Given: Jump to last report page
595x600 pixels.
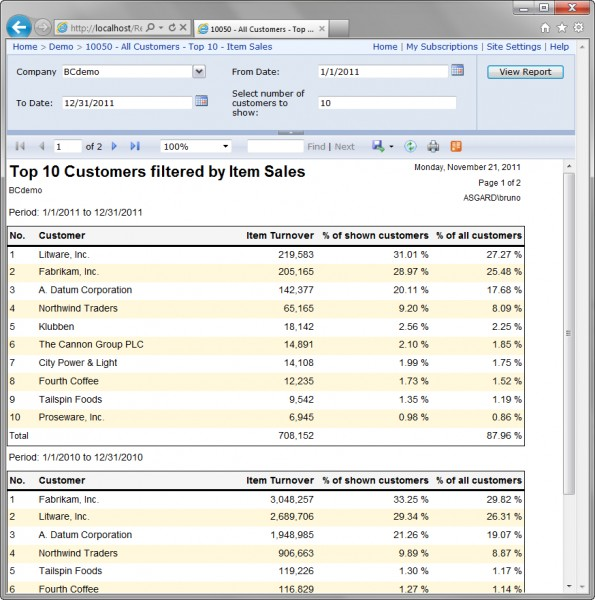Looking at the screenshot, I should tap(135, 146).
